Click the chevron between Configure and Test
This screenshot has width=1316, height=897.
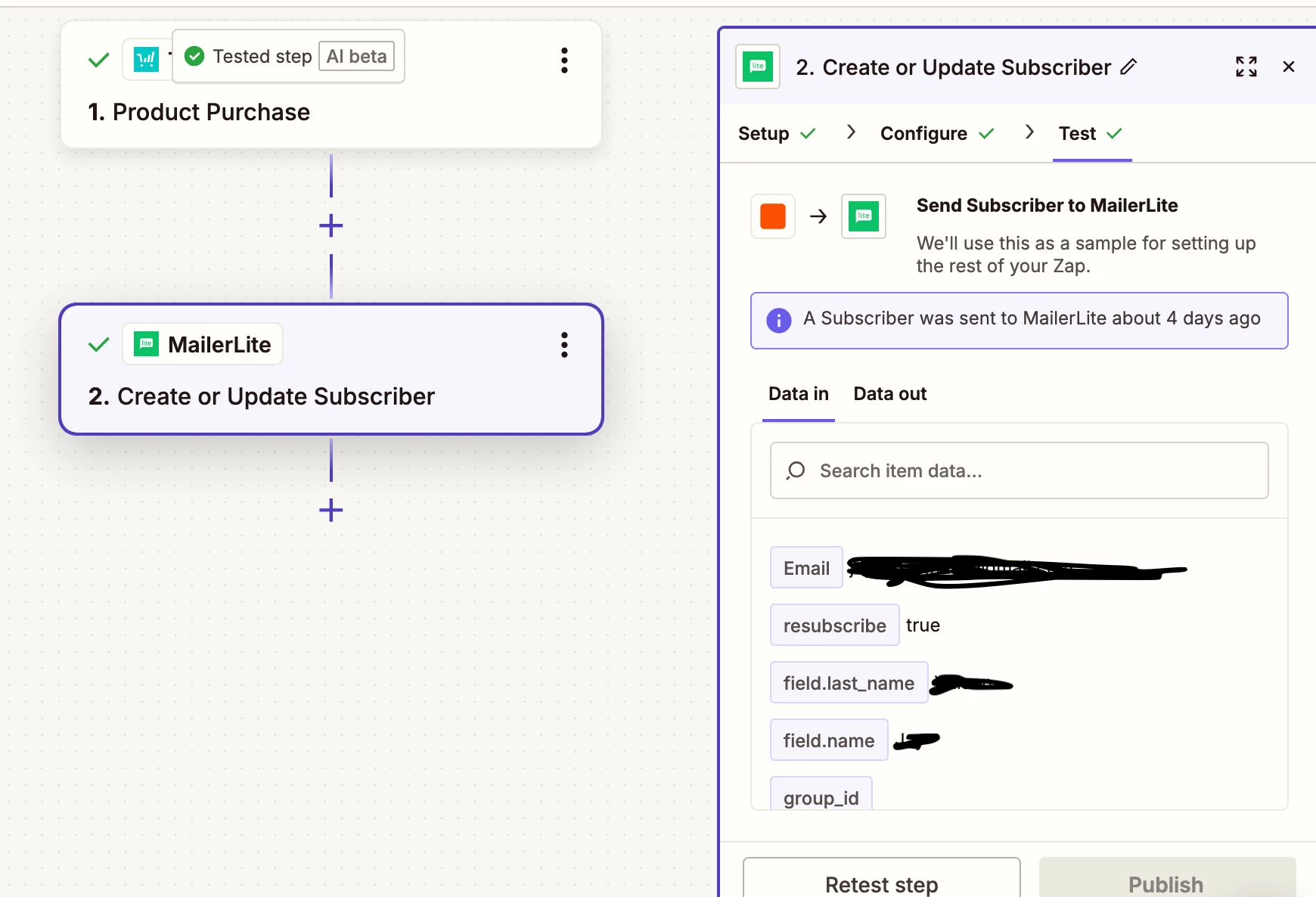click(x=1029, y=132)
